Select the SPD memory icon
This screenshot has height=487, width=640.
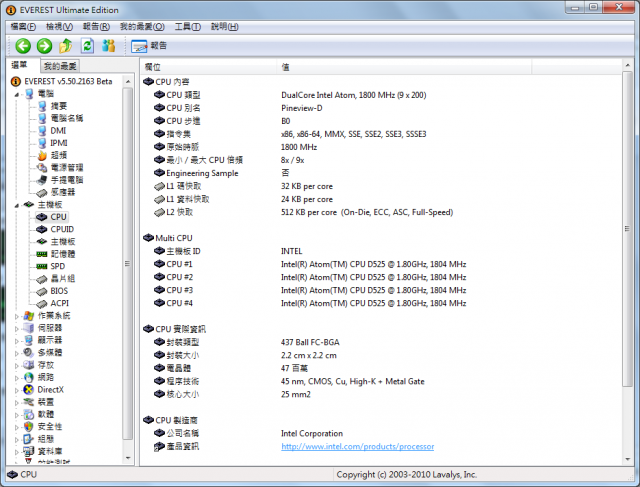pos(42,266)
